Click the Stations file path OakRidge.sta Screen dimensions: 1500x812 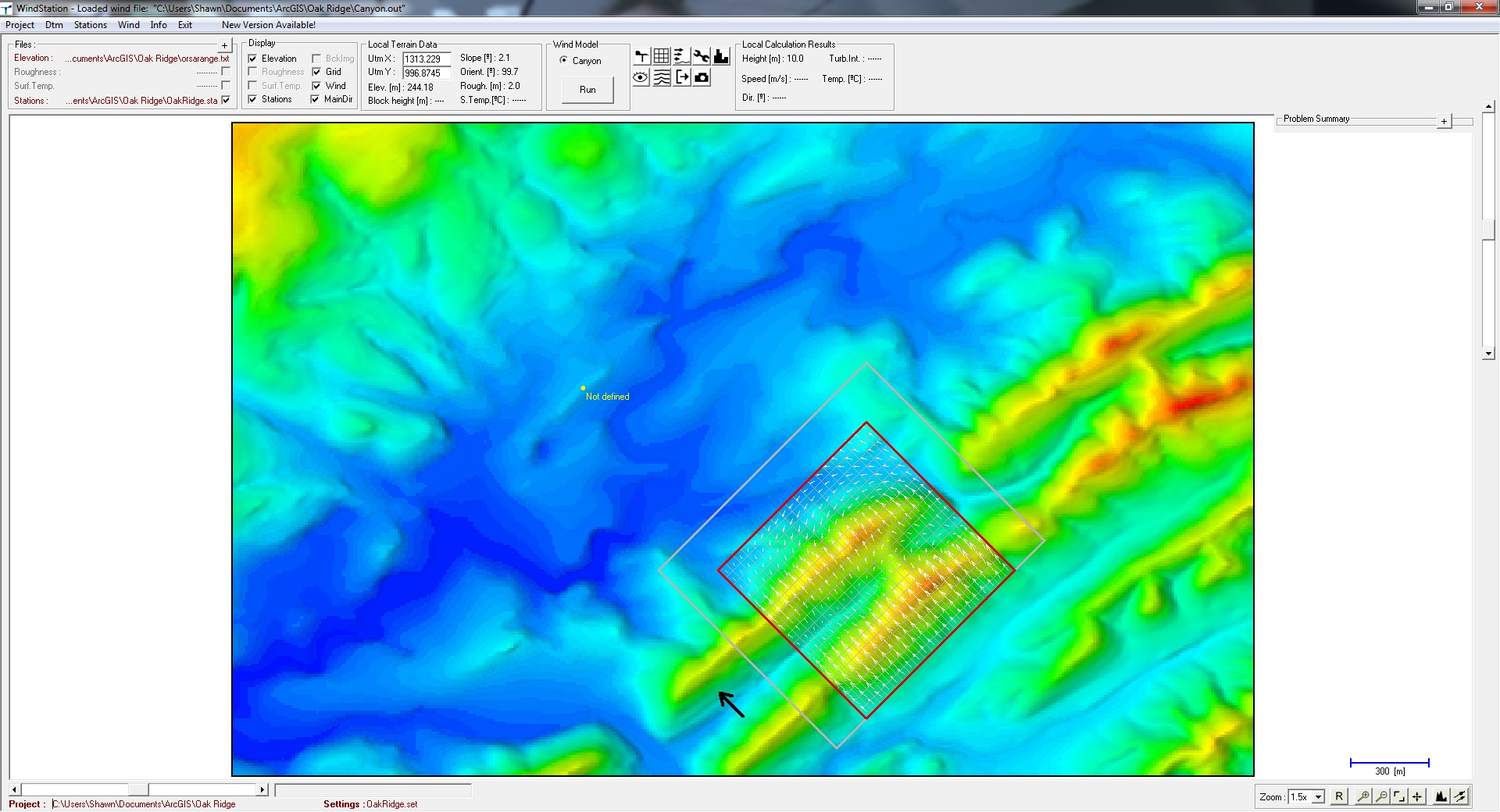tap(141, 101)
